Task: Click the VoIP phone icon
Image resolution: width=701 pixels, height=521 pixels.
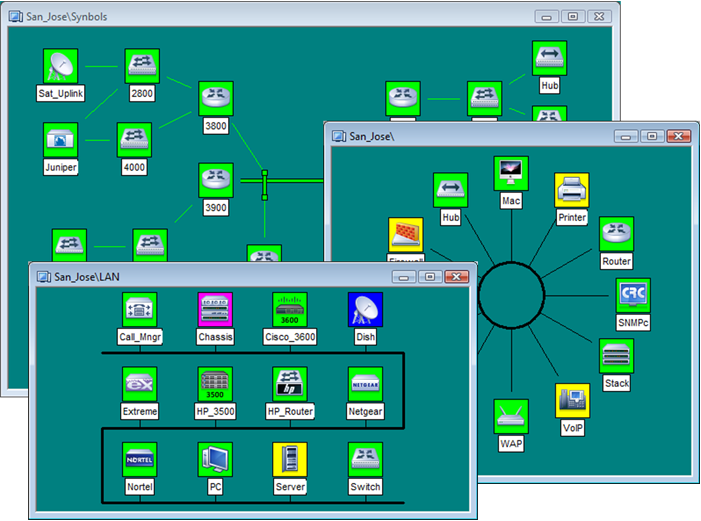Action: [573, 401]
